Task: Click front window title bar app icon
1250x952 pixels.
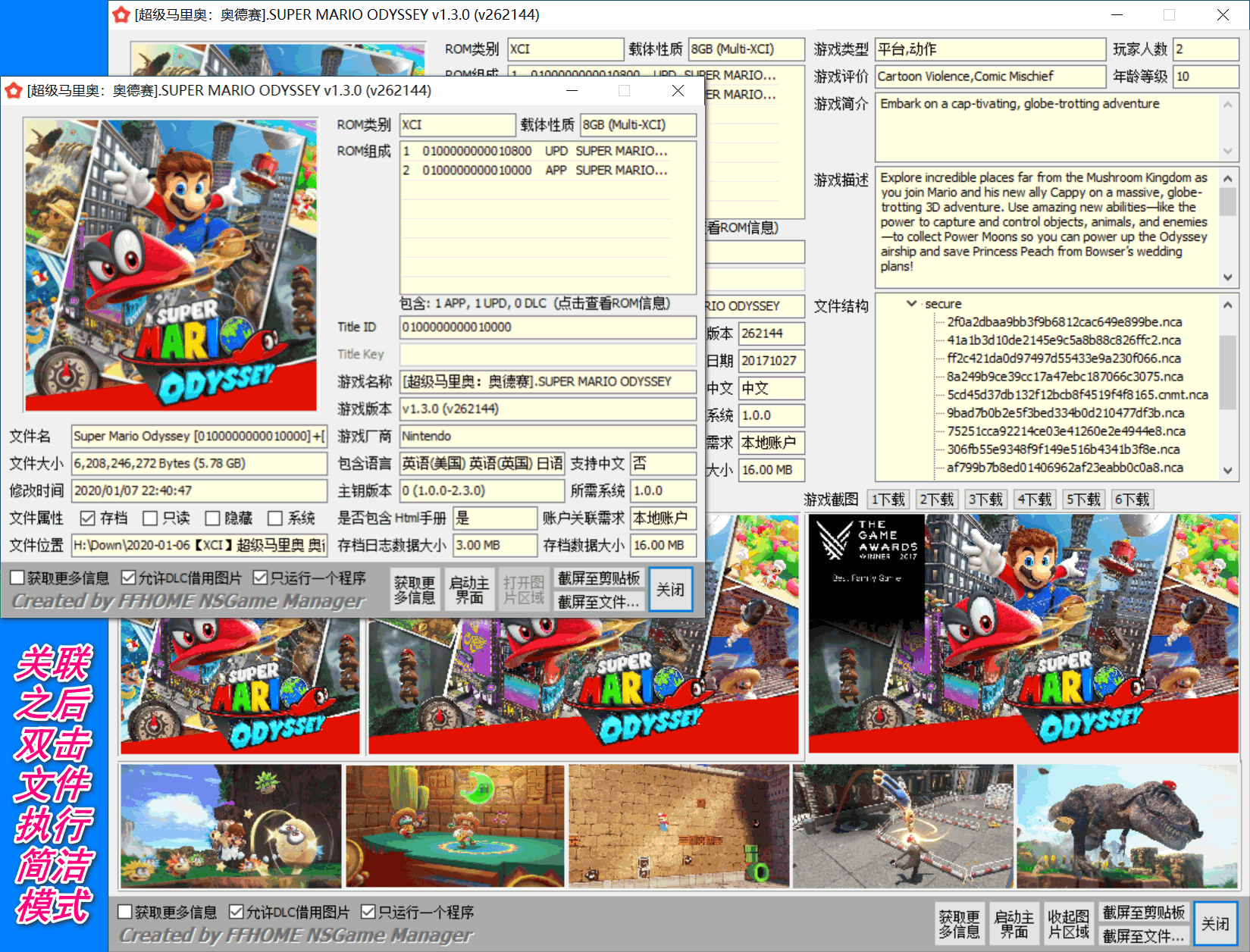Action: [14, 91]
